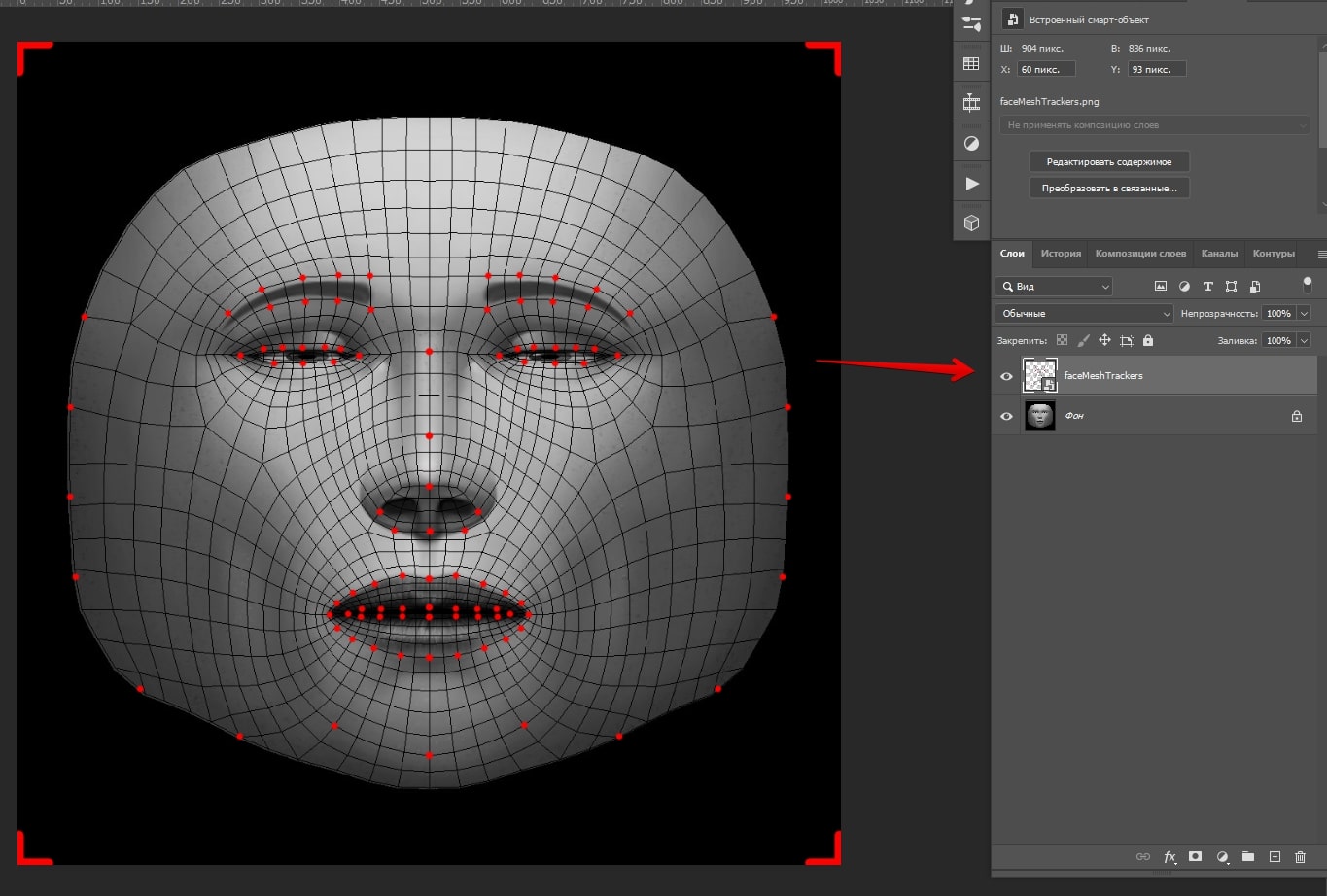Click the Непрозрачность 100% value field
Screen dimensions: 1327x896
click(1278, 313)
